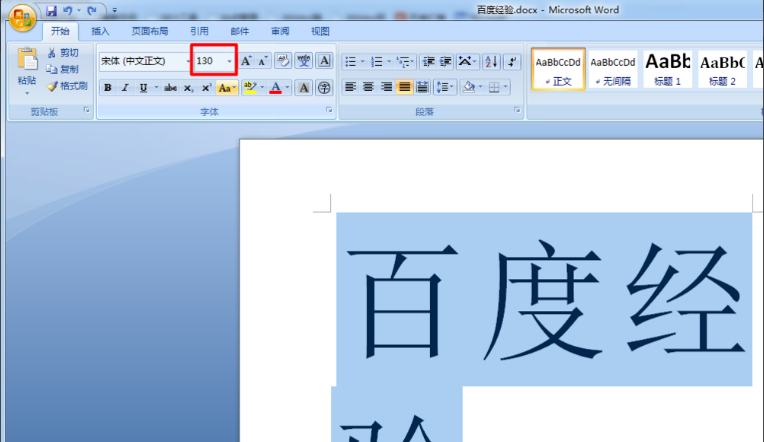Click the 复制 copy button
Screen dimensions: 764x442
point(63,69)
